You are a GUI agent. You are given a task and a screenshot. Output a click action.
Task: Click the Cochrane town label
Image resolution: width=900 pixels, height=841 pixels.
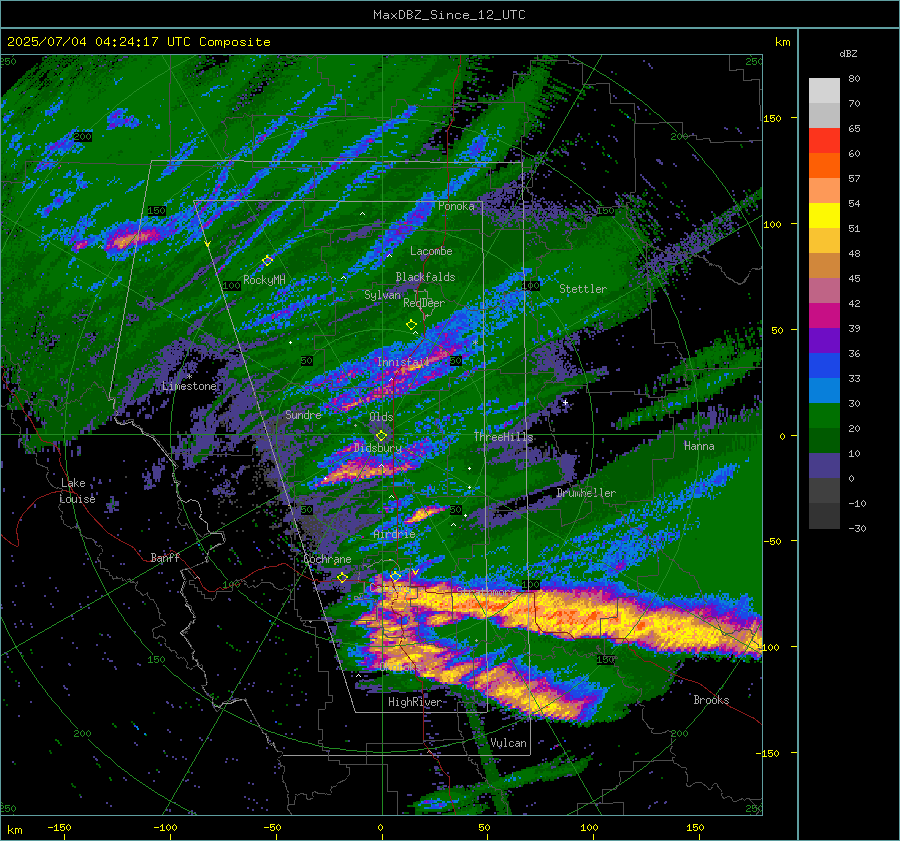pyautogui.click(x=327, y=559)
